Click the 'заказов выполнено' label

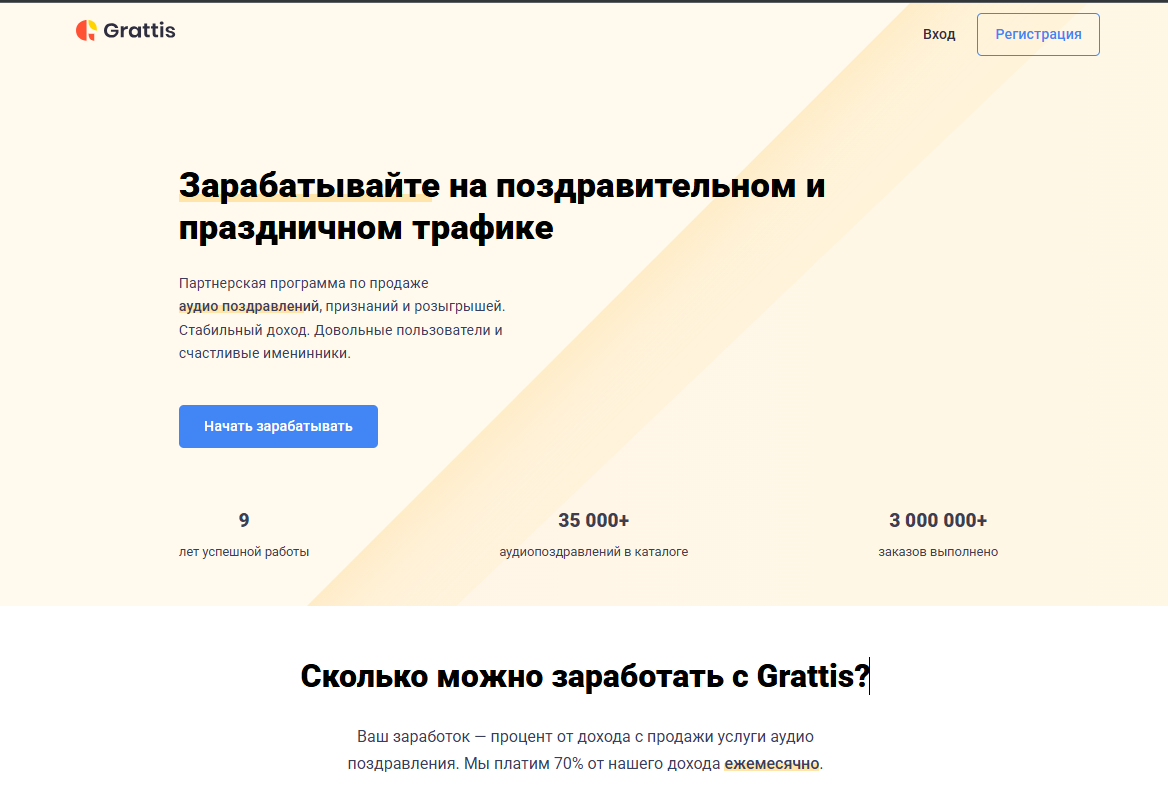[938, 551]
